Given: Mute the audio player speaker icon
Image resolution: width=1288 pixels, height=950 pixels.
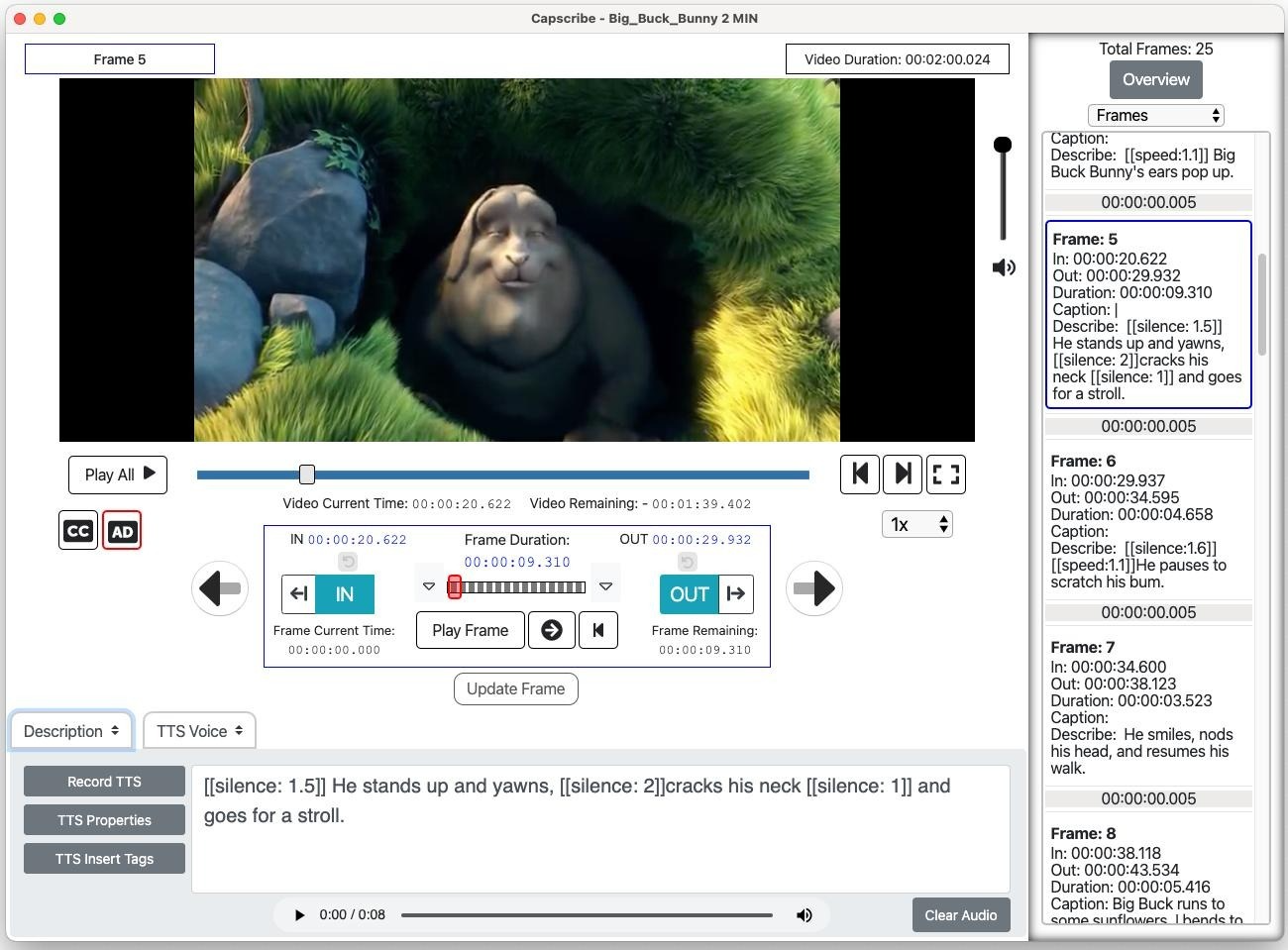Looking at the screenshot, I should (x=805, y=915).
